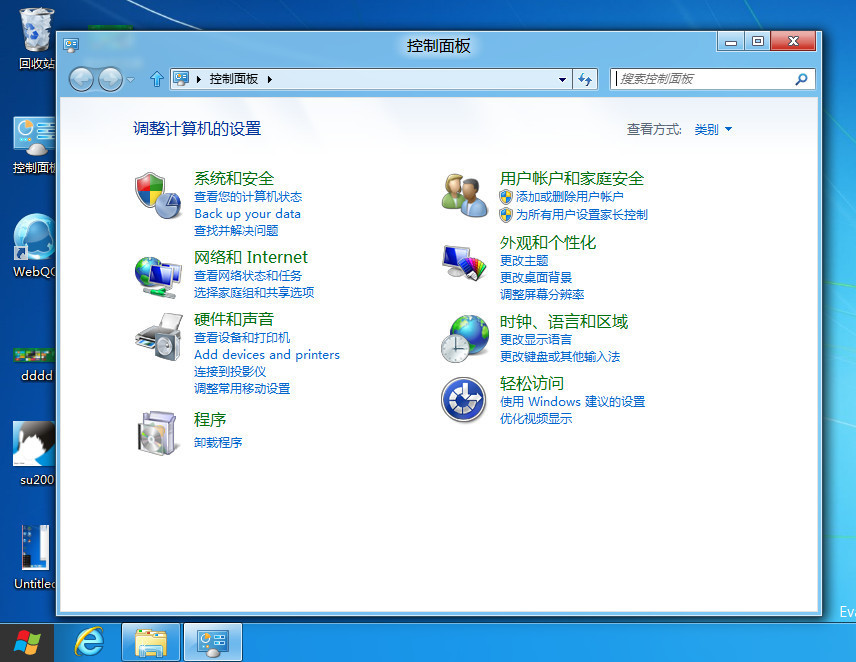
Task: Click the refresh button beside address bar
Action: click(585, 79)
